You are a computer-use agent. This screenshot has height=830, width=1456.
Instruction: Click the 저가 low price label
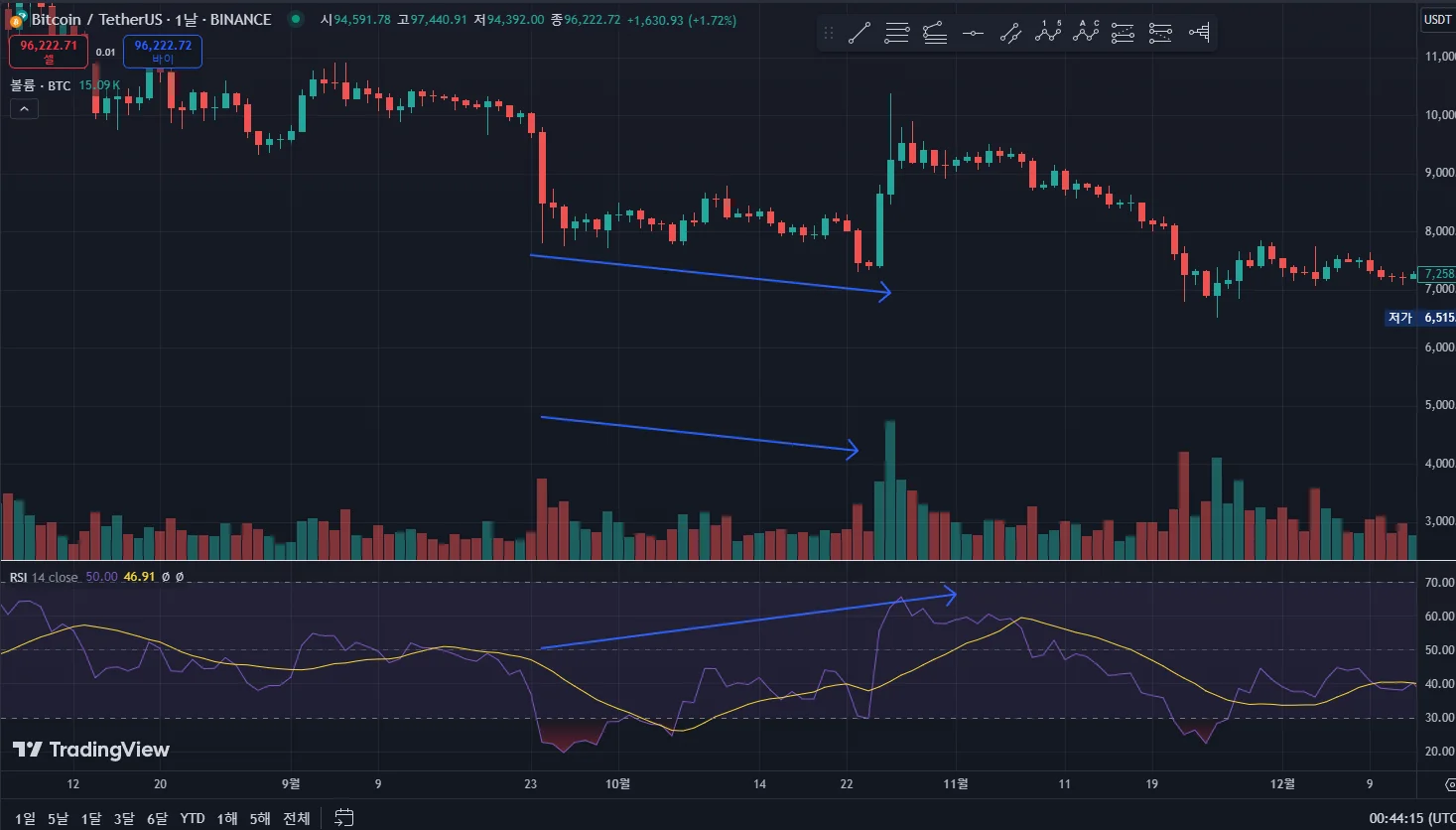(1399, 318)
